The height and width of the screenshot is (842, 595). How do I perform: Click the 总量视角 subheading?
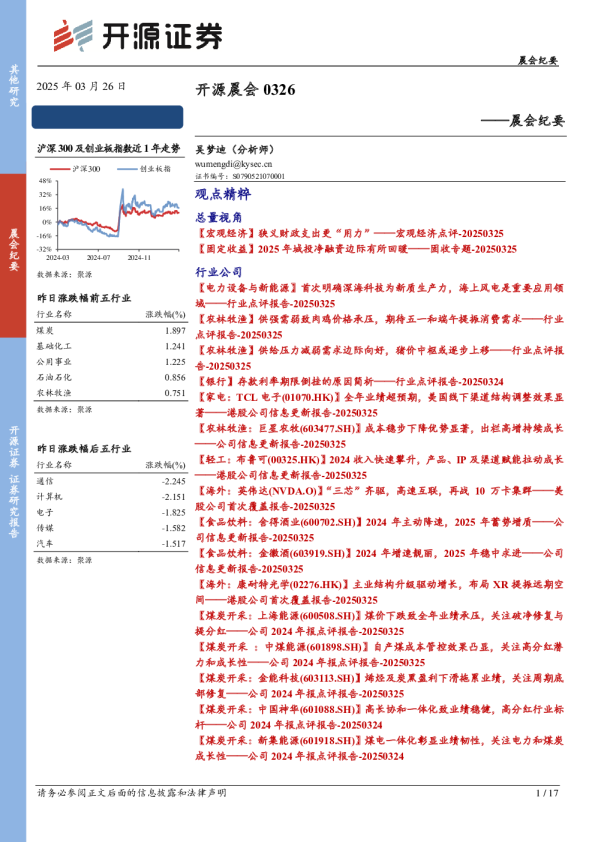(219, 217)
